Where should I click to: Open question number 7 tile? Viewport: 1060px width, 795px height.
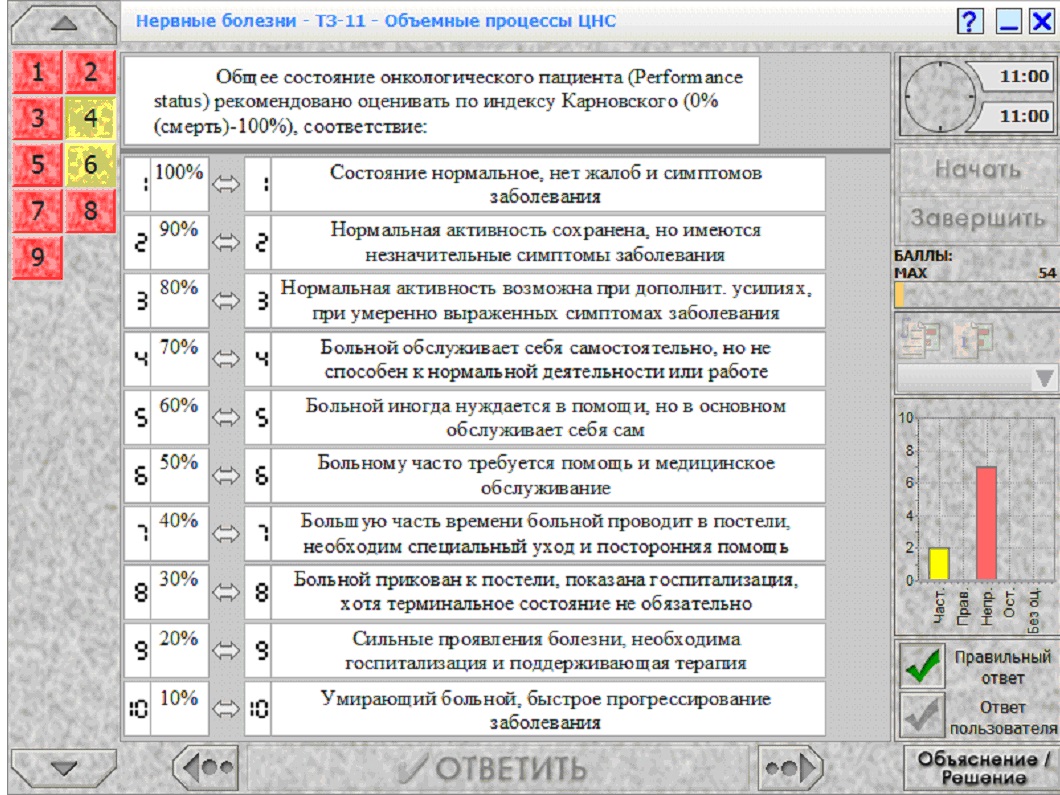[37, 210]
